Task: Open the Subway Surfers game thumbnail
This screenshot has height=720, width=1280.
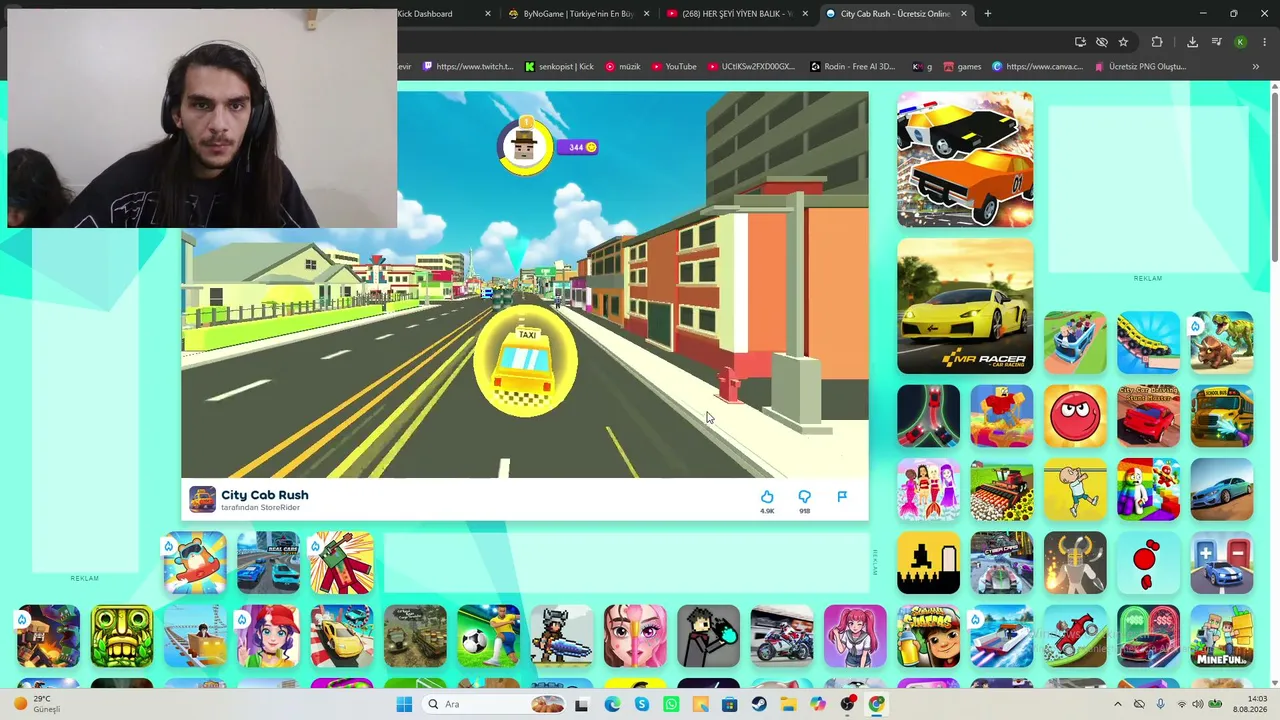Action: coord(928,636)
